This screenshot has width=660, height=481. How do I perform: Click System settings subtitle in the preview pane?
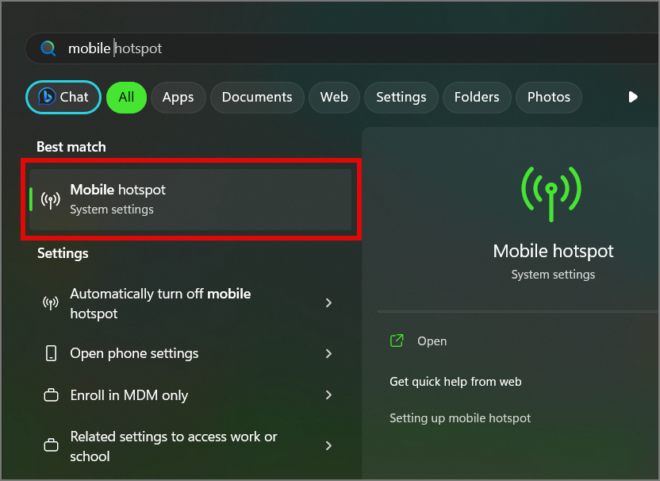click(x=553, y=275)
